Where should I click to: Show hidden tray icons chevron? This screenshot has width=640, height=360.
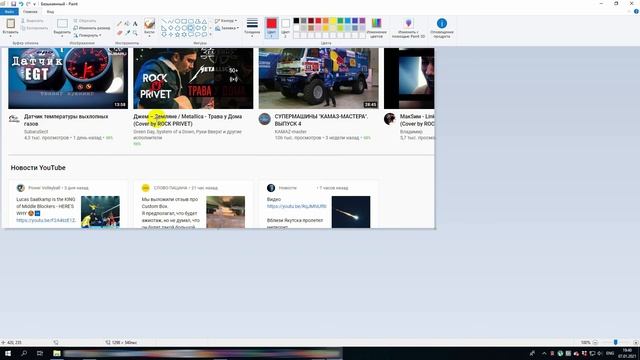point(544,353)
